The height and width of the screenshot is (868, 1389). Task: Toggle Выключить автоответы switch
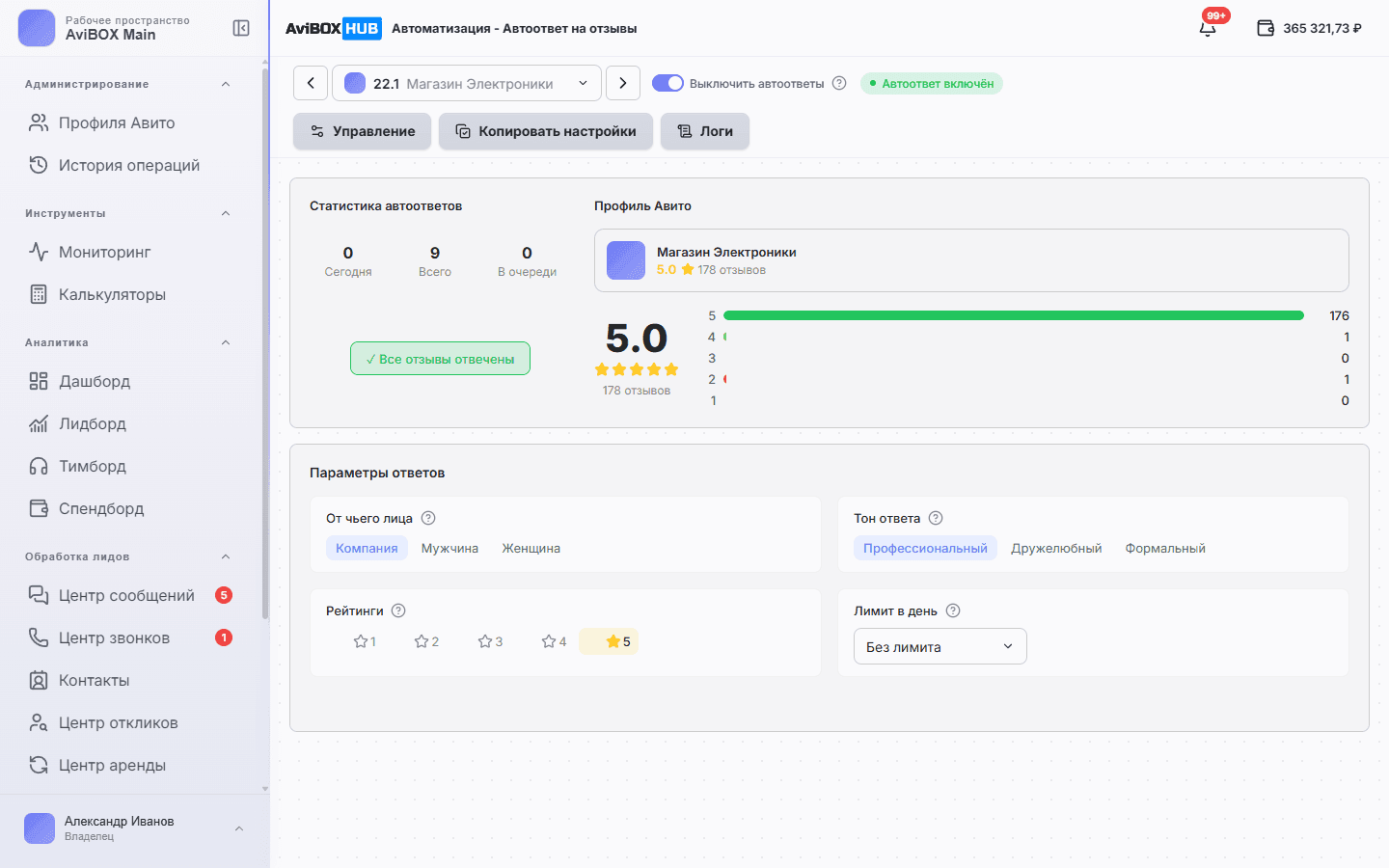[667, 83]
